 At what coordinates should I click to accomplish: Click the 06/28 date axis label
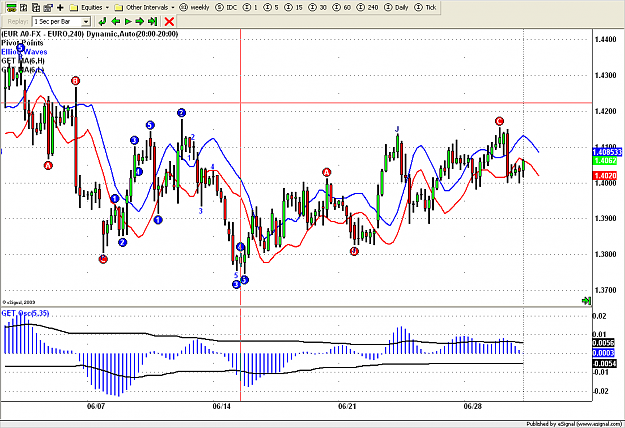pos(473,406)
